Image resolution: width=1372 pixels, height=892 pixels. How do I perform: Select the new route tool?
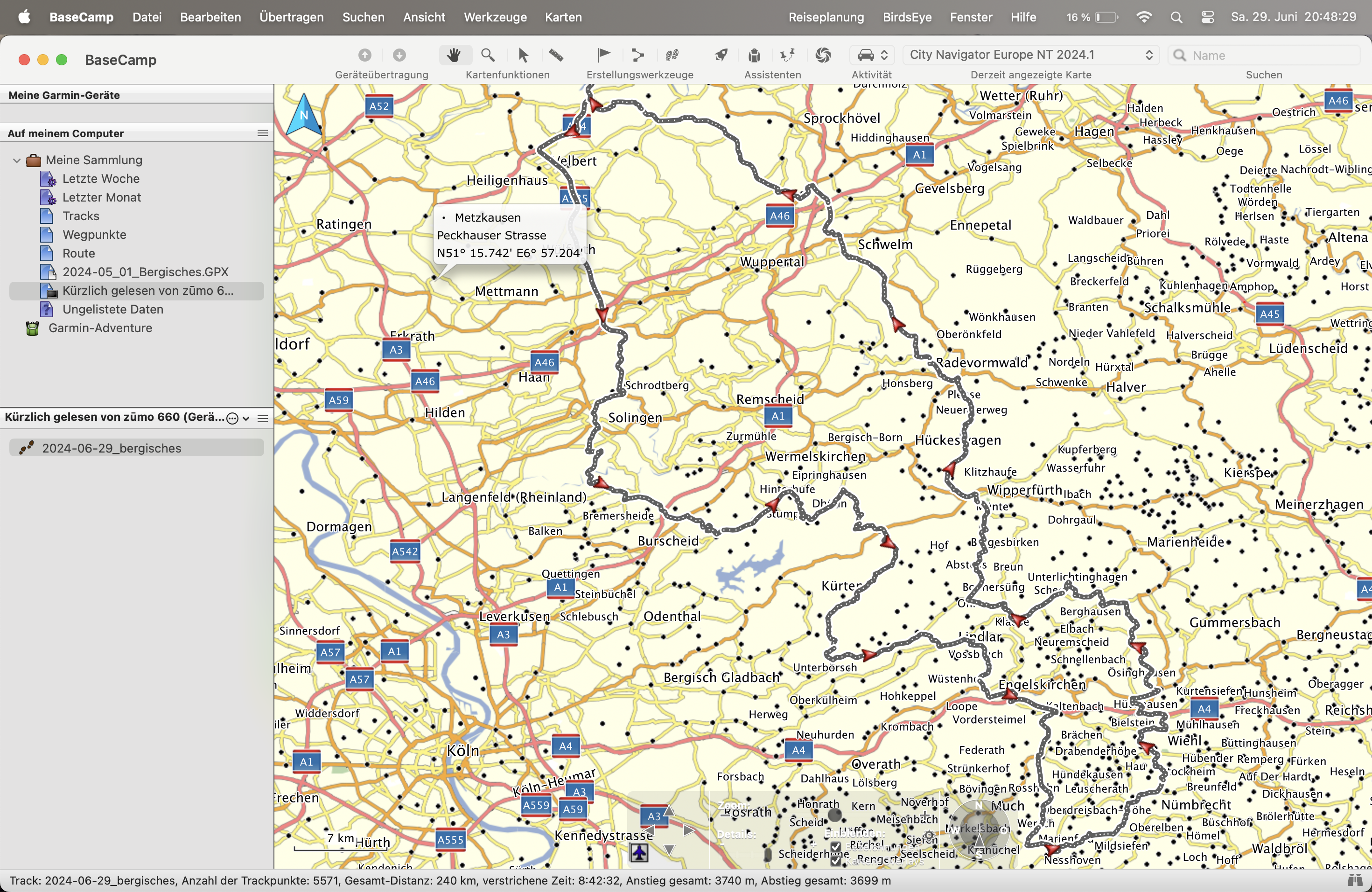[x=637, y=55]
